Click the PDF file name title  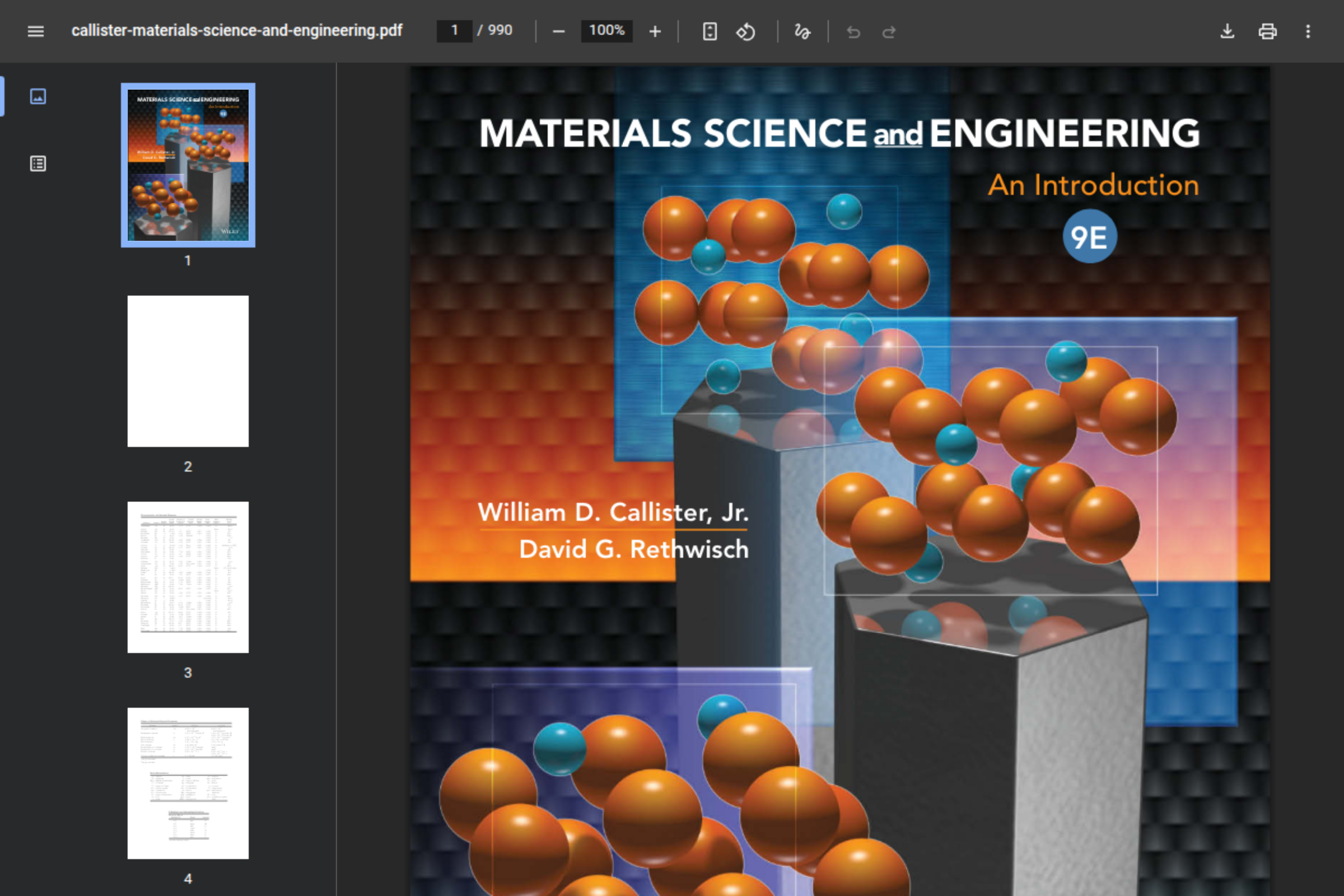pos(236,31)
